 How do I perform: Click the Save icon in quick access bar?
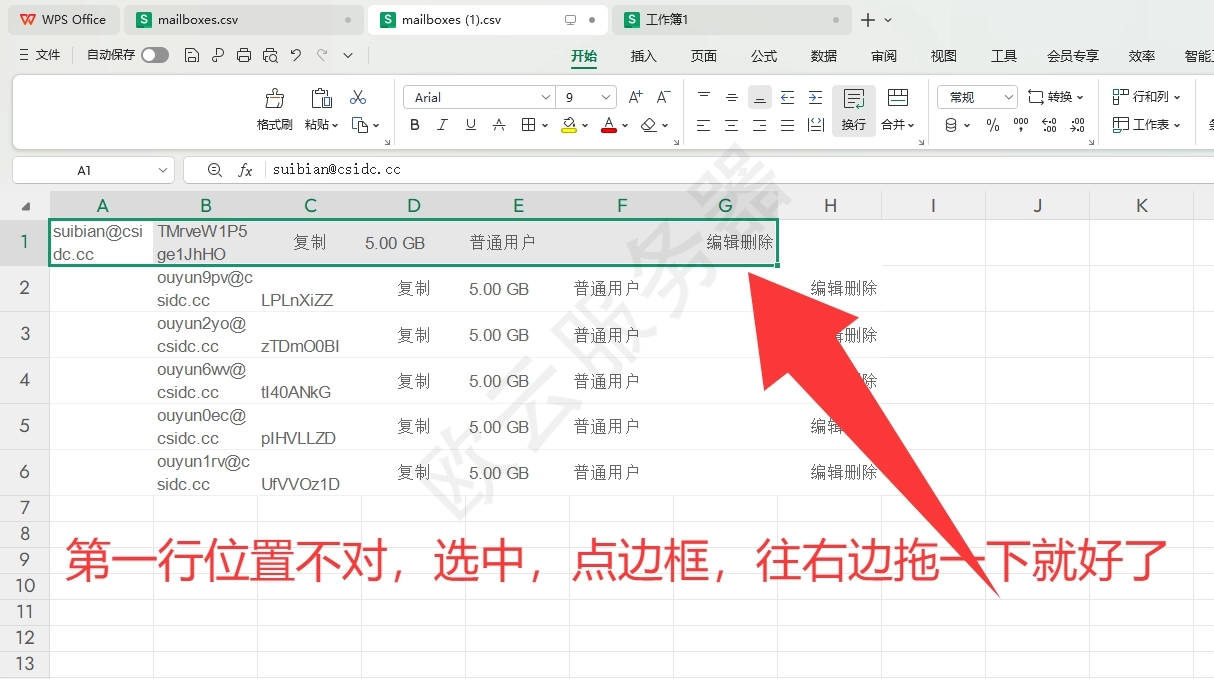(x=192, y=55)
